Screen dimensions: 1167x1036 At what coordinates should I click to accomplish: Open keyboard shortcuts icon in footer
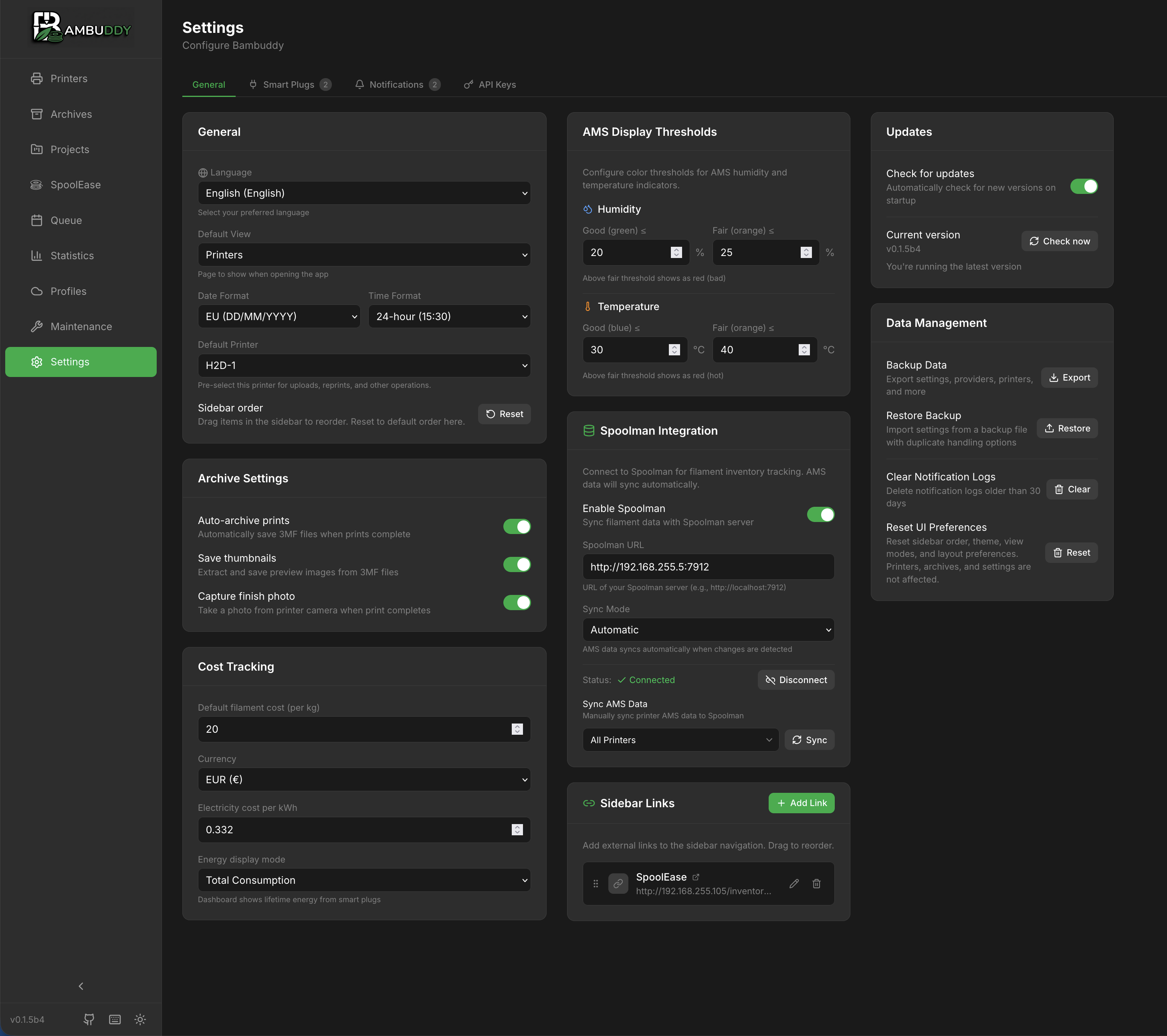(x=115, y=1020)
